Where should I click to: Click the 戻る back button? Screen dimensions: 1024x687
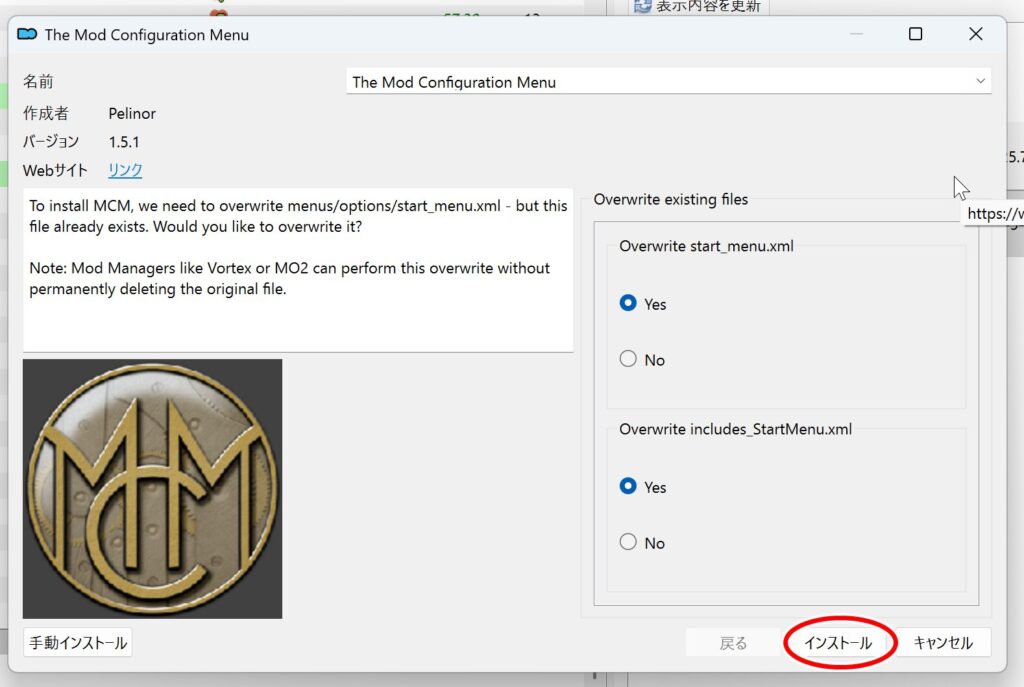click(733, 643)
